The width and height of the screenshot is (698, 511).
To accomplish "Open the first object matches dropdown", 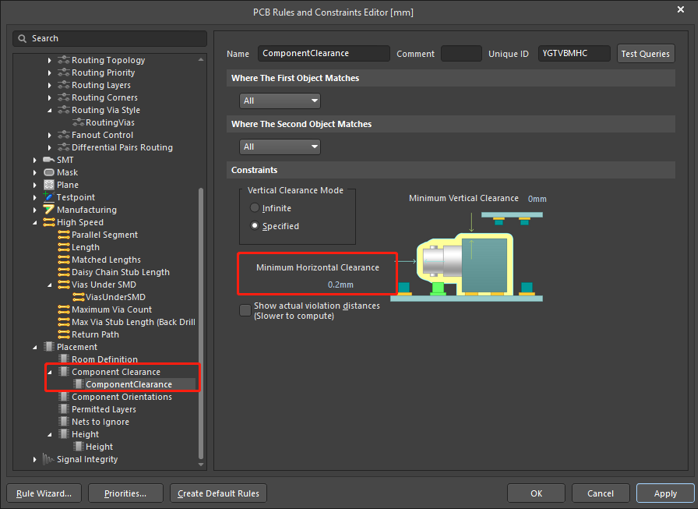I will (280, 101).
